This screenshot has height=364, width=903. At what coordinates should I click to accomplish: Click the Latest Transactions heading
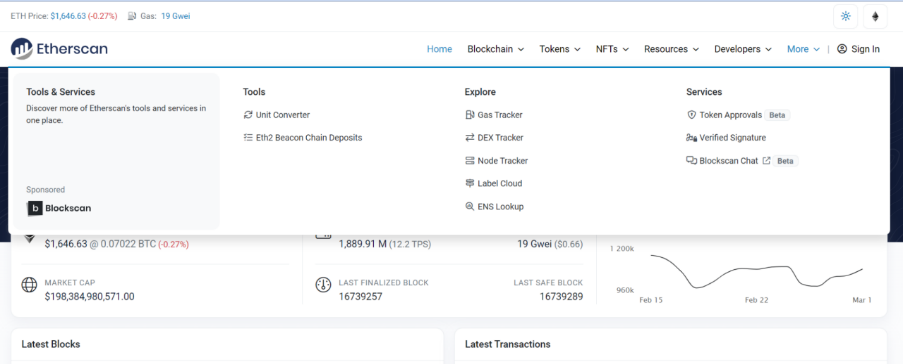(x=507, y=344)
